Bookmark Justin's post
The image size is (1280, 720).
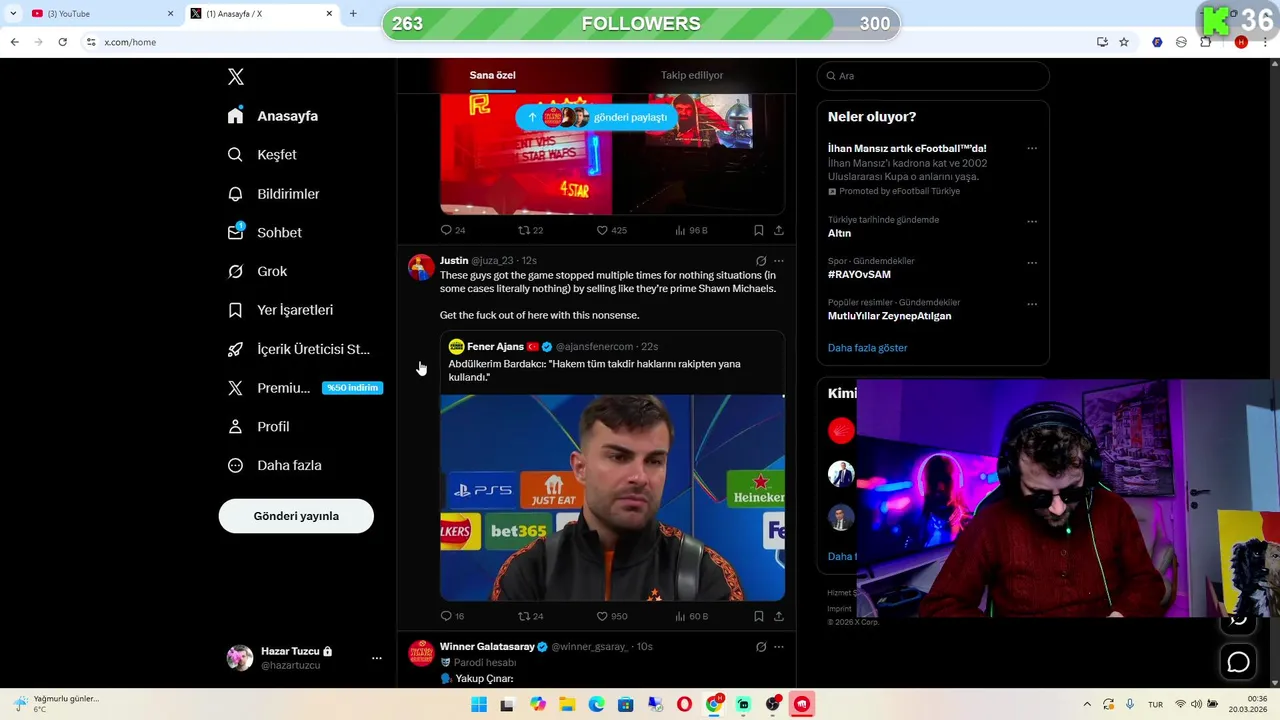759,617
